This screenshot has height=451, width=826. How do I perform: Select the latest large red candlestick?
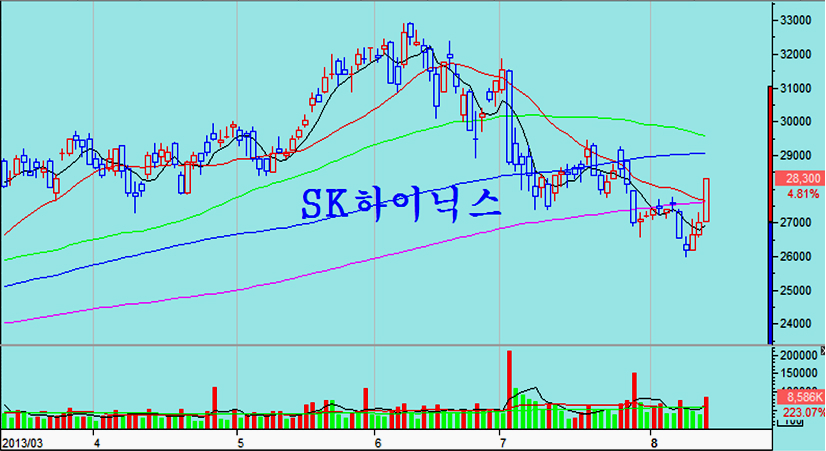tap(707, 200)
